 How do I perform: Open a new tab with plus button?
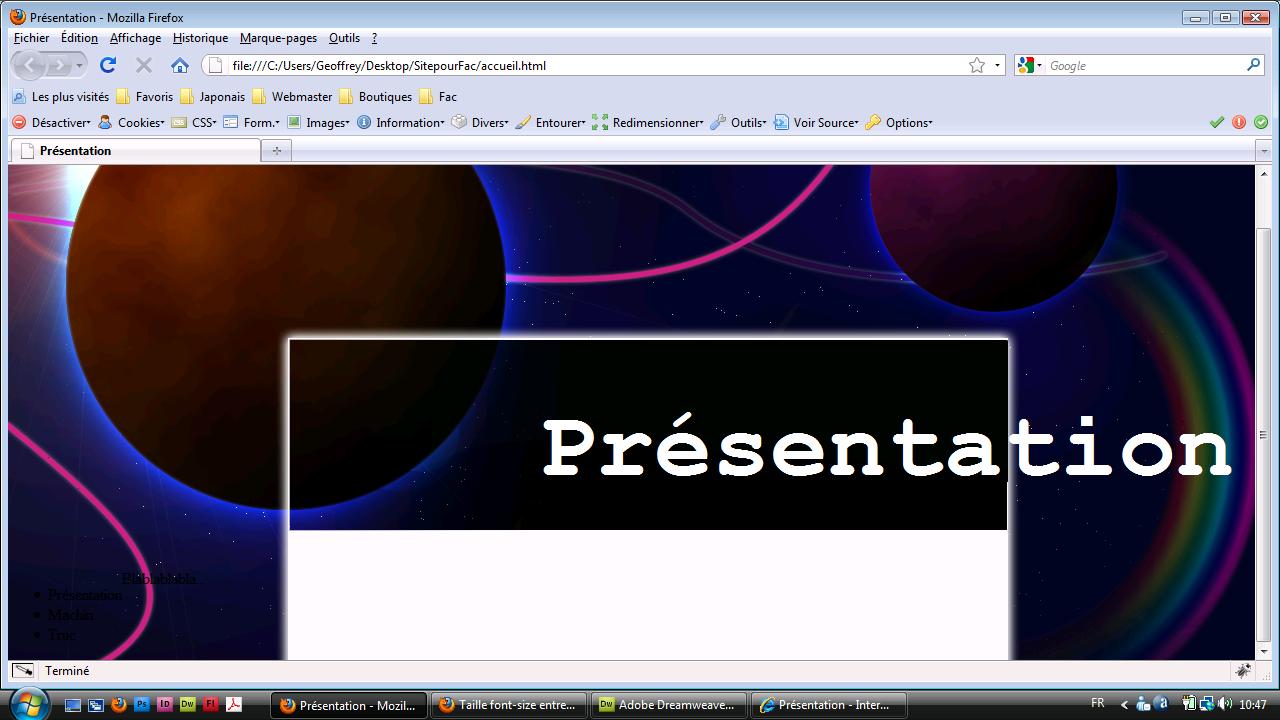[276, 151]
